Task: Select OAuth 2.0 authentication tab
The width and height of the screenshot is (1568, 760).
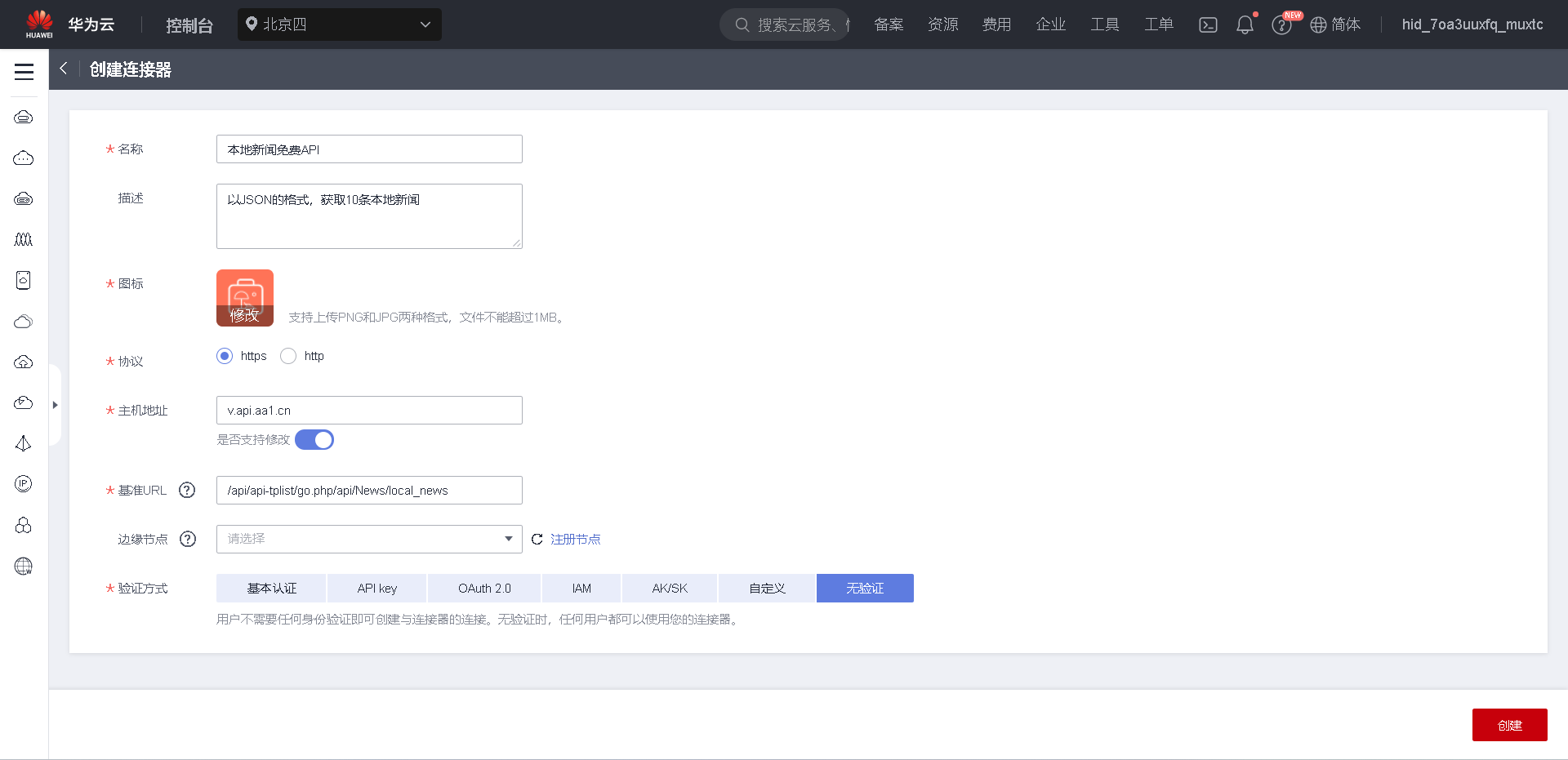Action: click(x=484, y=588)
